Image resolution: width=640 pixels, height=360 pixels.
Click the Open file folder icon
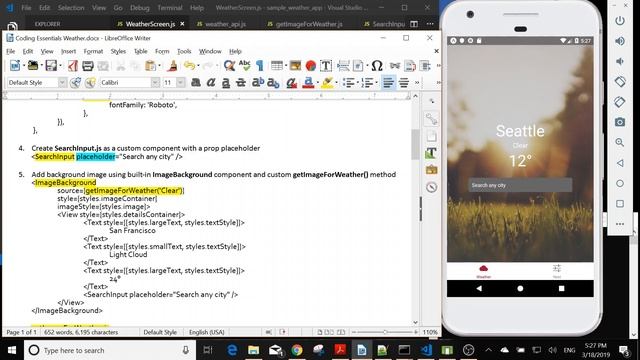[x=33, y=66]
